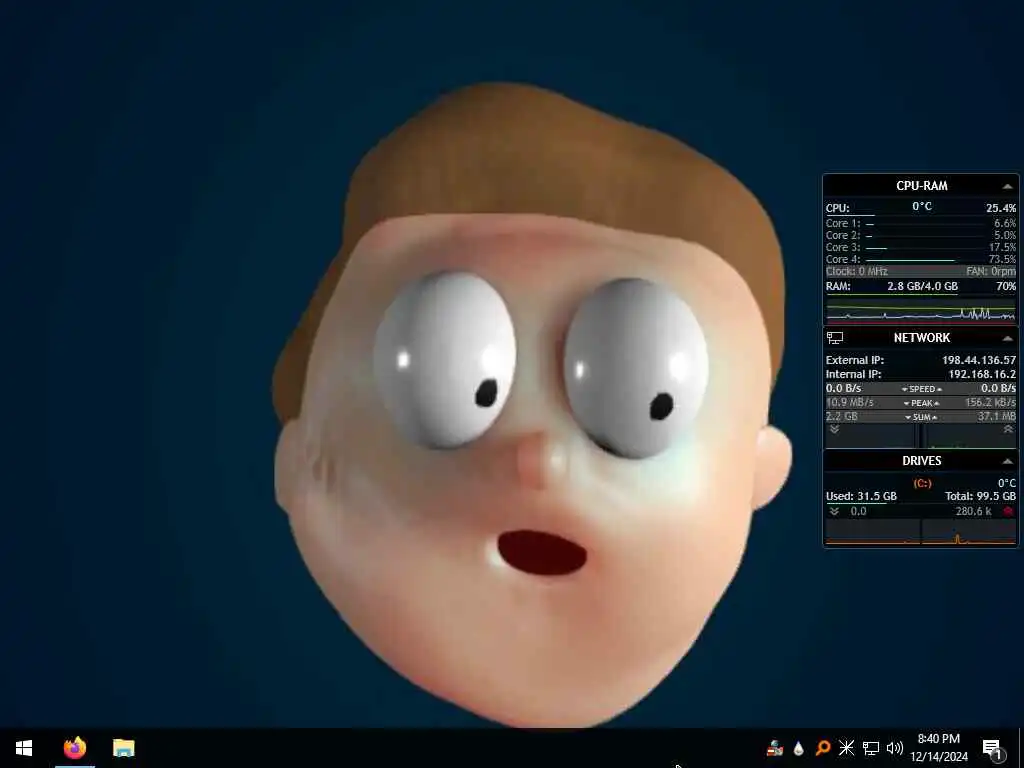The image size is (1024, 768).
Task: Click the Used: 31.5 GB text
Action: 861,496
